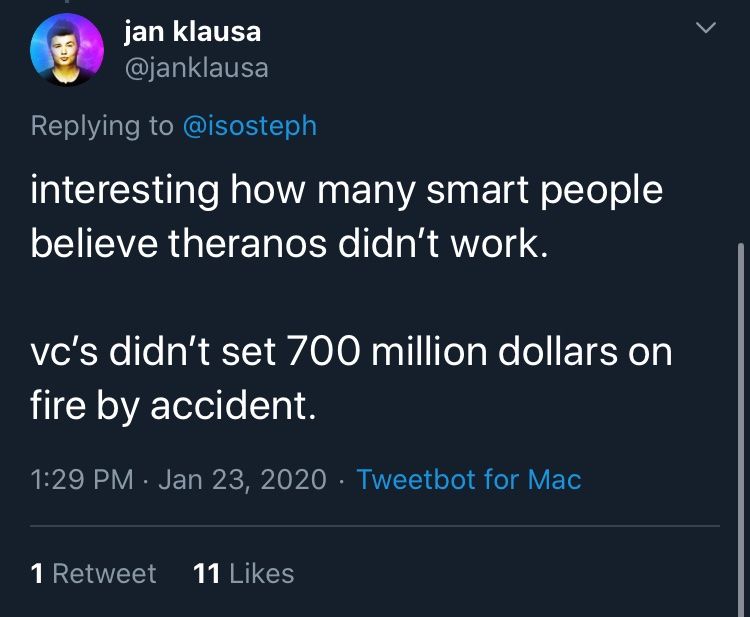750x617 pixels.
Task: Click the "Replying to" label
Action: (x=102, y=127)
